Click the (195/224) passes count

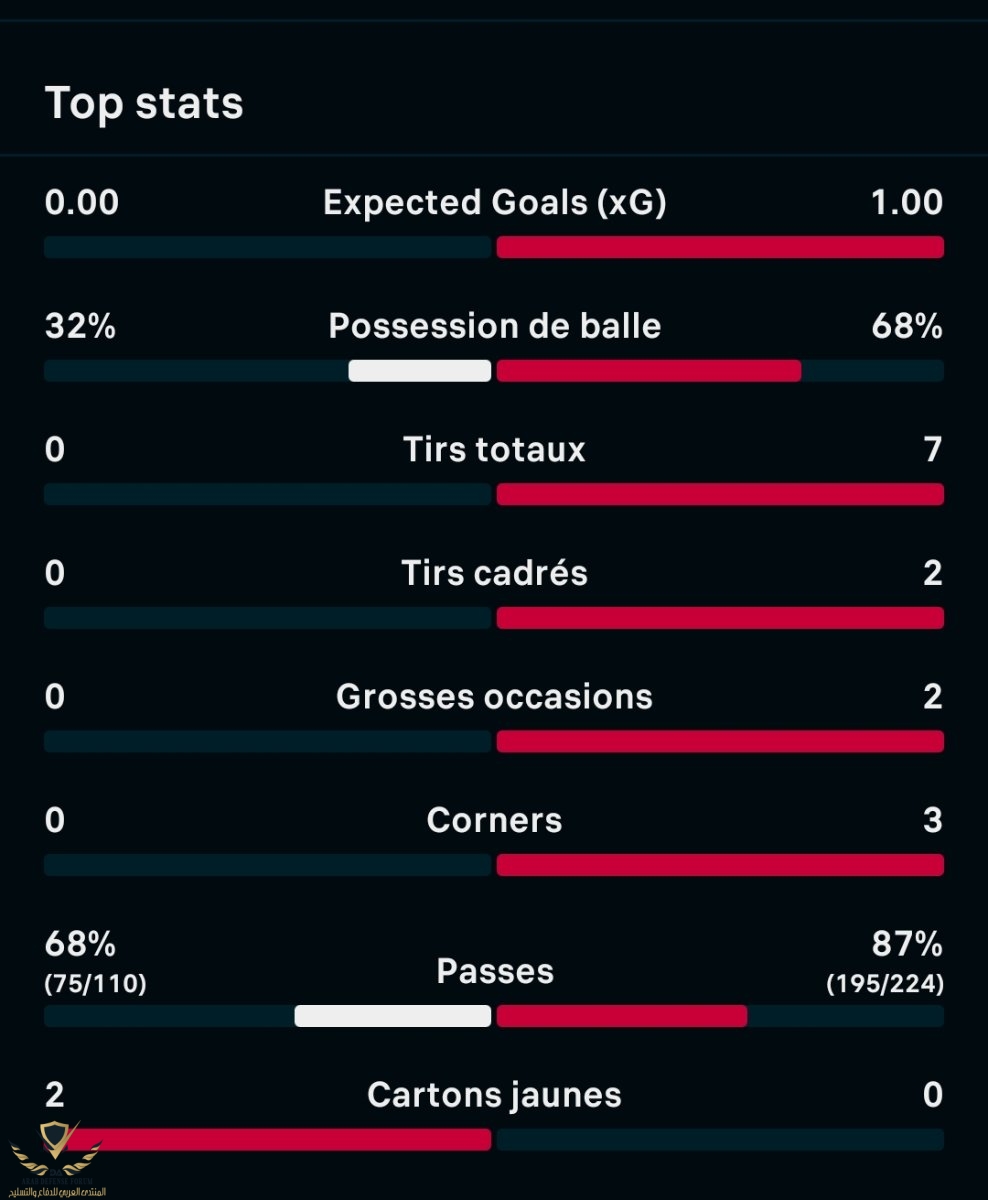884,984
